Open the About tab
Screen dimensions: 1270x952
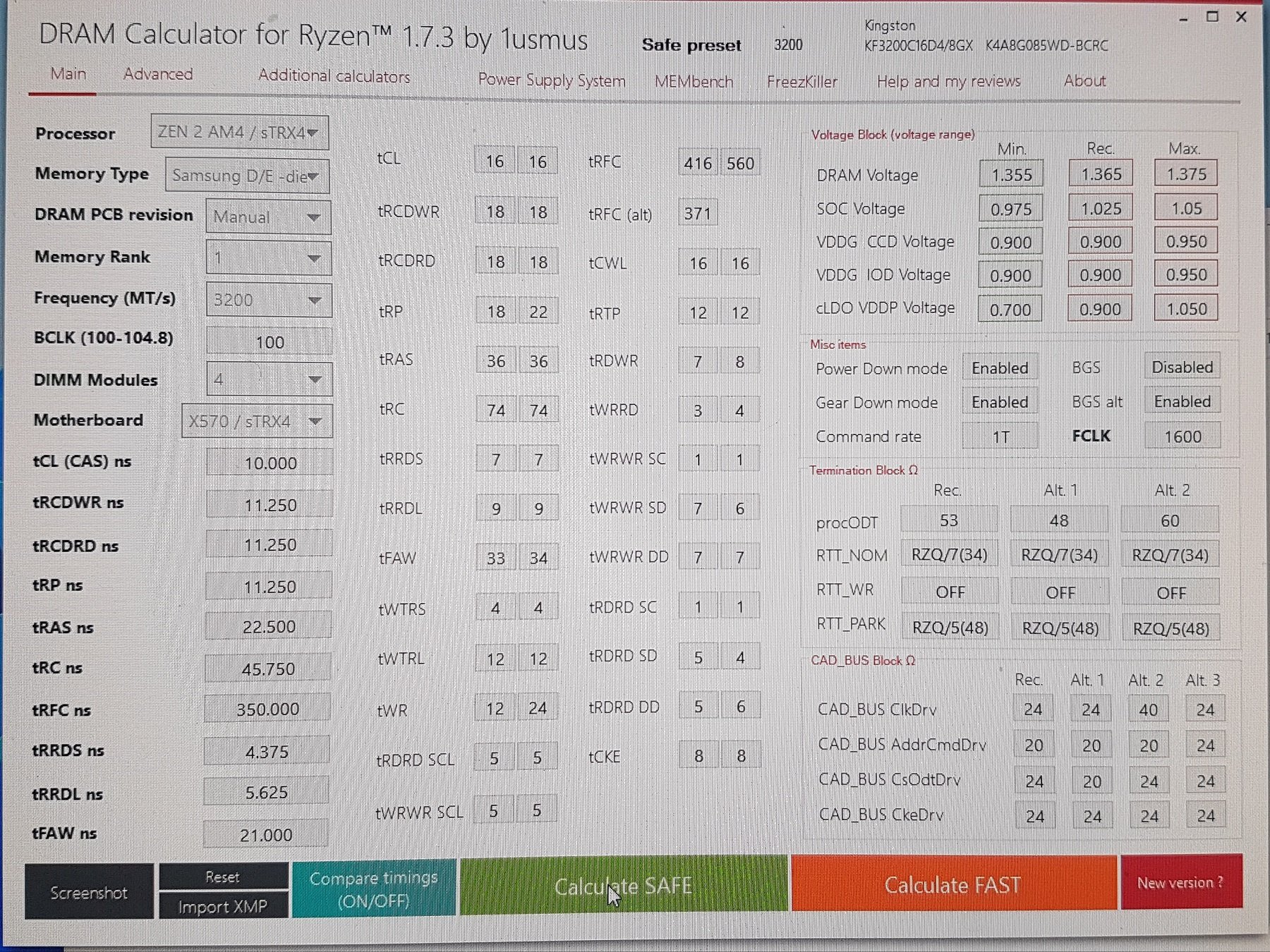1084,80
